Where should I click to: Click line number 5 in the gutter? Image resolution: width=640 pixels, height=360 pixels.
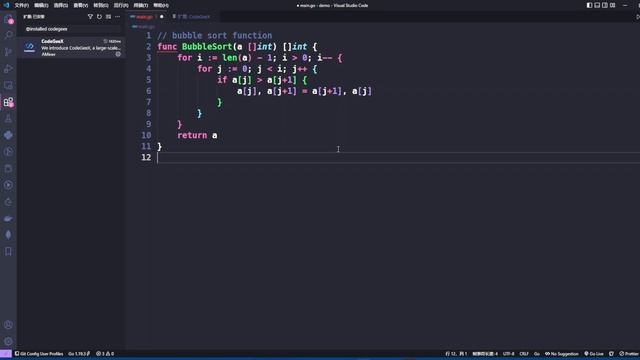[x=149, y=80]
